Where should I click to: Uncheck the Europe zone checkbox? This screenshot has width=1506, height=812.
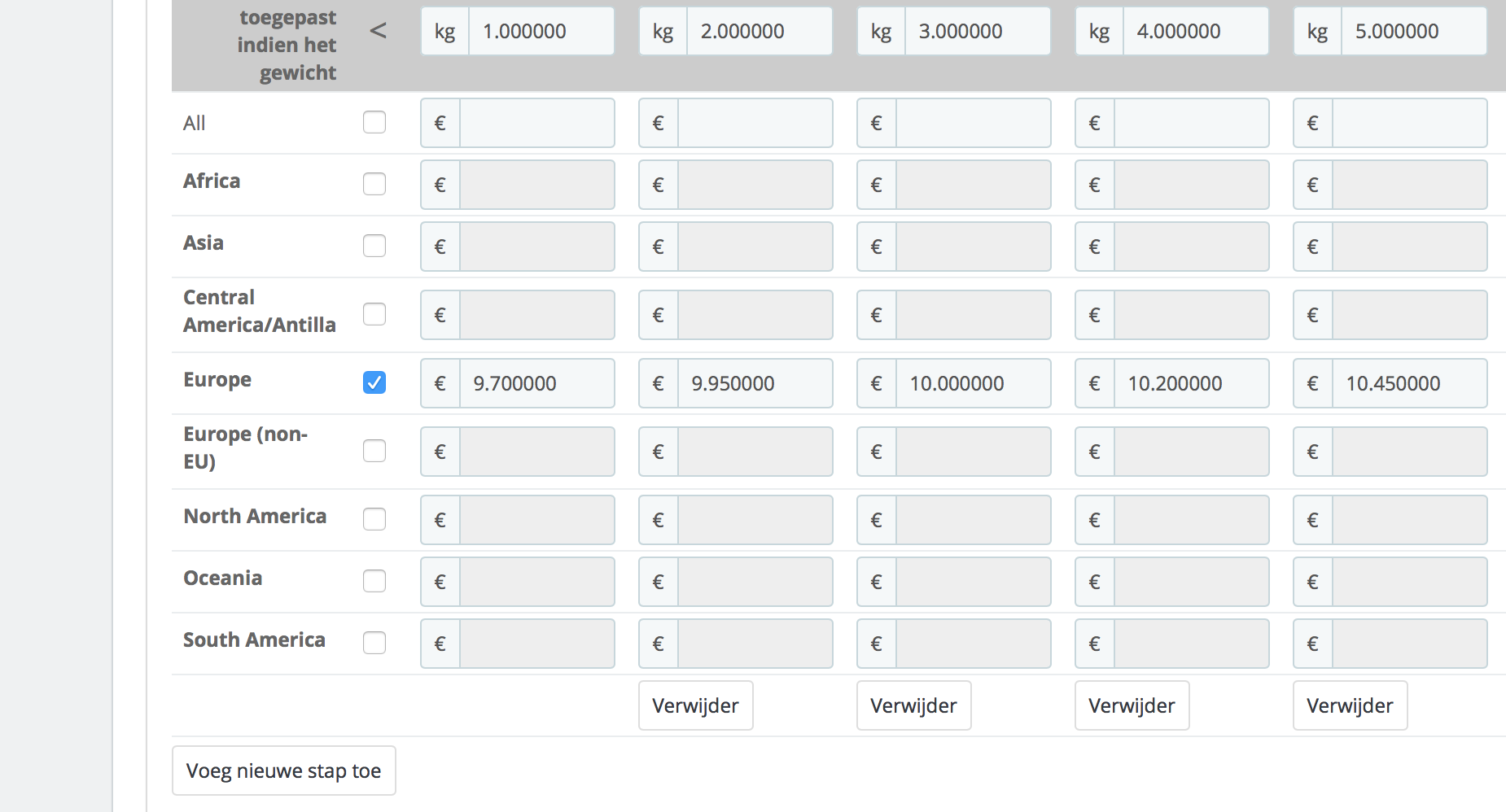coord(374,382)
